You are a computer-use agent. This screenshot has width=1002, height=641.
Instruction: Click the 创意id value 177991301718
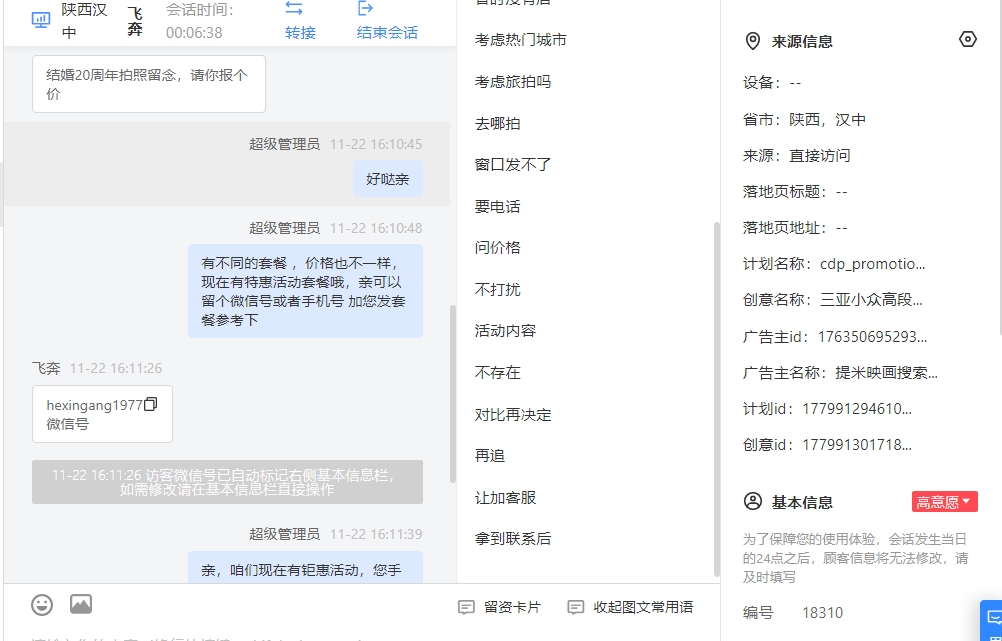857,445
